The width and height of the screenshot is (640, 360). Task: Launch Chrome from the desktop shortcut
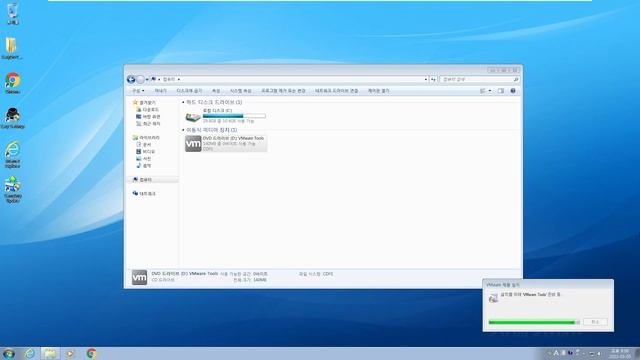(12, 83)
